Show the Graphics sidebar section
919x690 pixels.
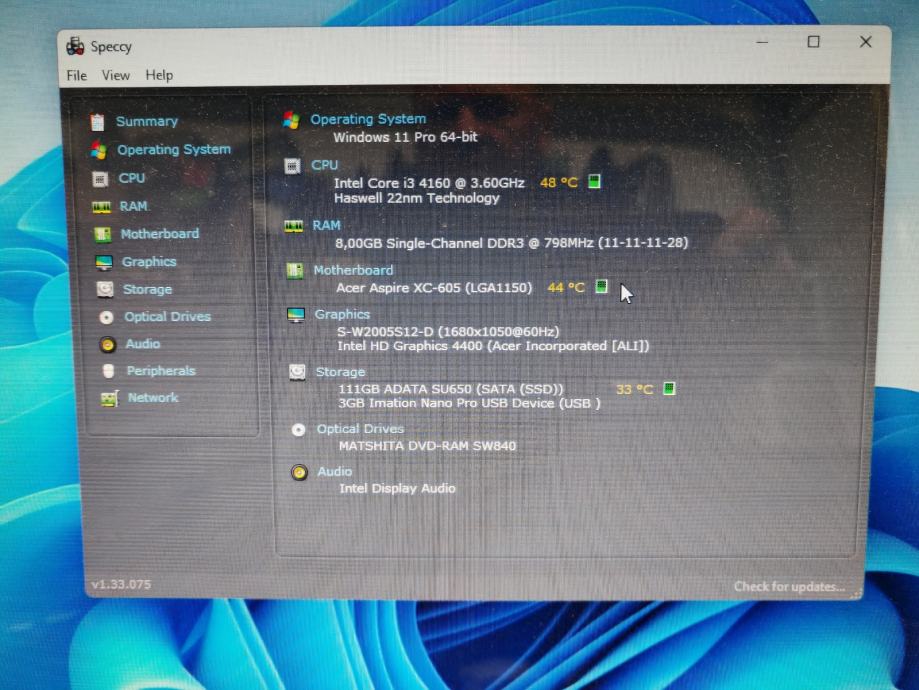[149, 261]
